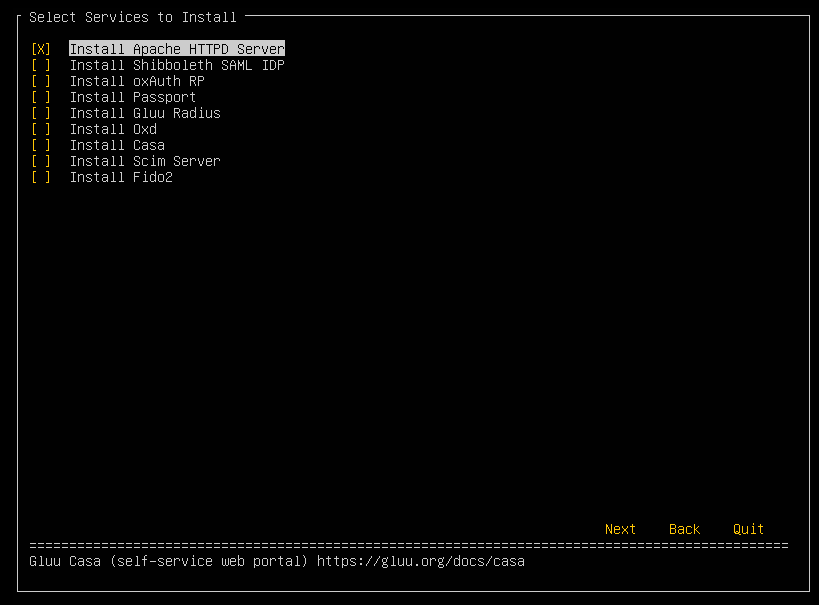Click the Install Casa label text
Image resolution: width=819 pixels, height=605 pixels.
click(117, 145)
